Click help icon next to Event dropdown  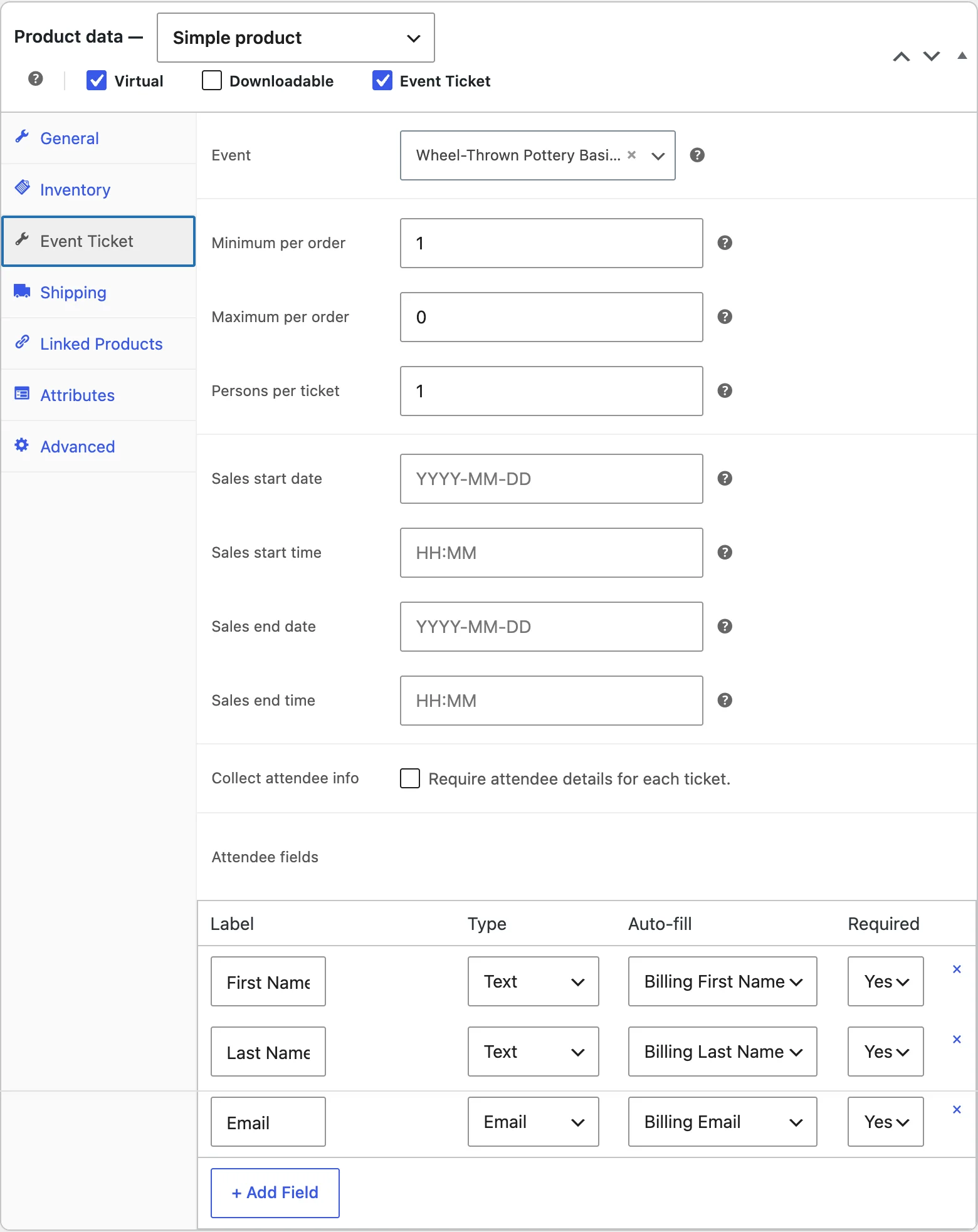coord(697,155)
